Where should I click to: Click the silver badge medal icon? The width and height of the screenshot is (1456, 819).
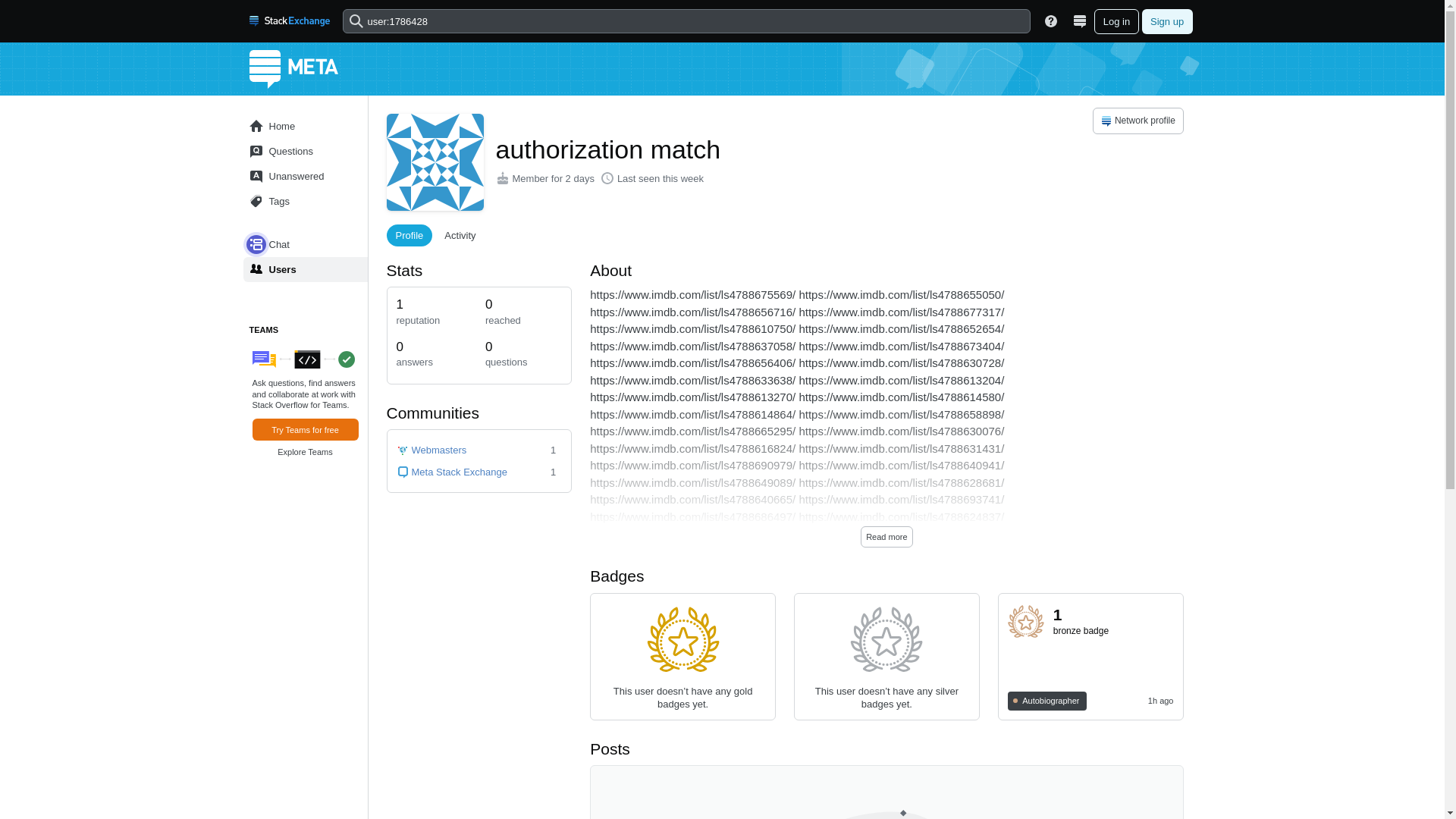coord(886,639)
